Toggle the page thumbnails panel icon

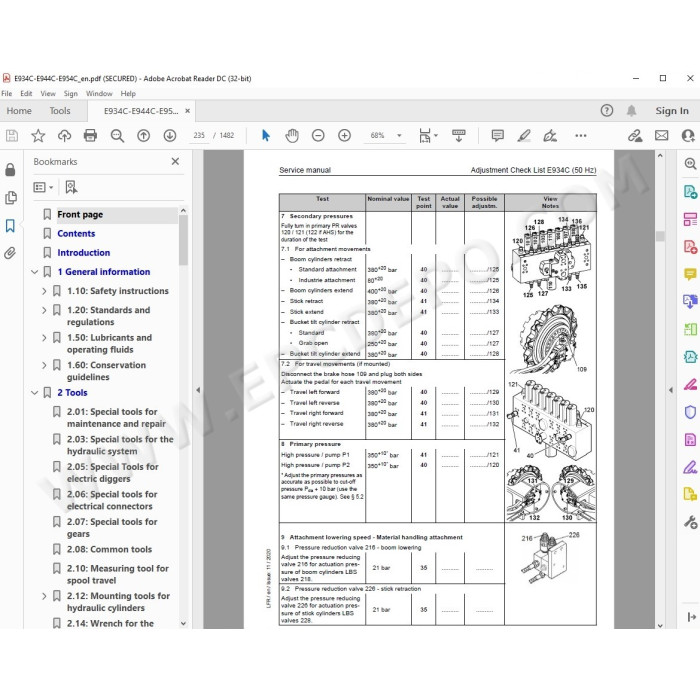click(x=11, y=198)
